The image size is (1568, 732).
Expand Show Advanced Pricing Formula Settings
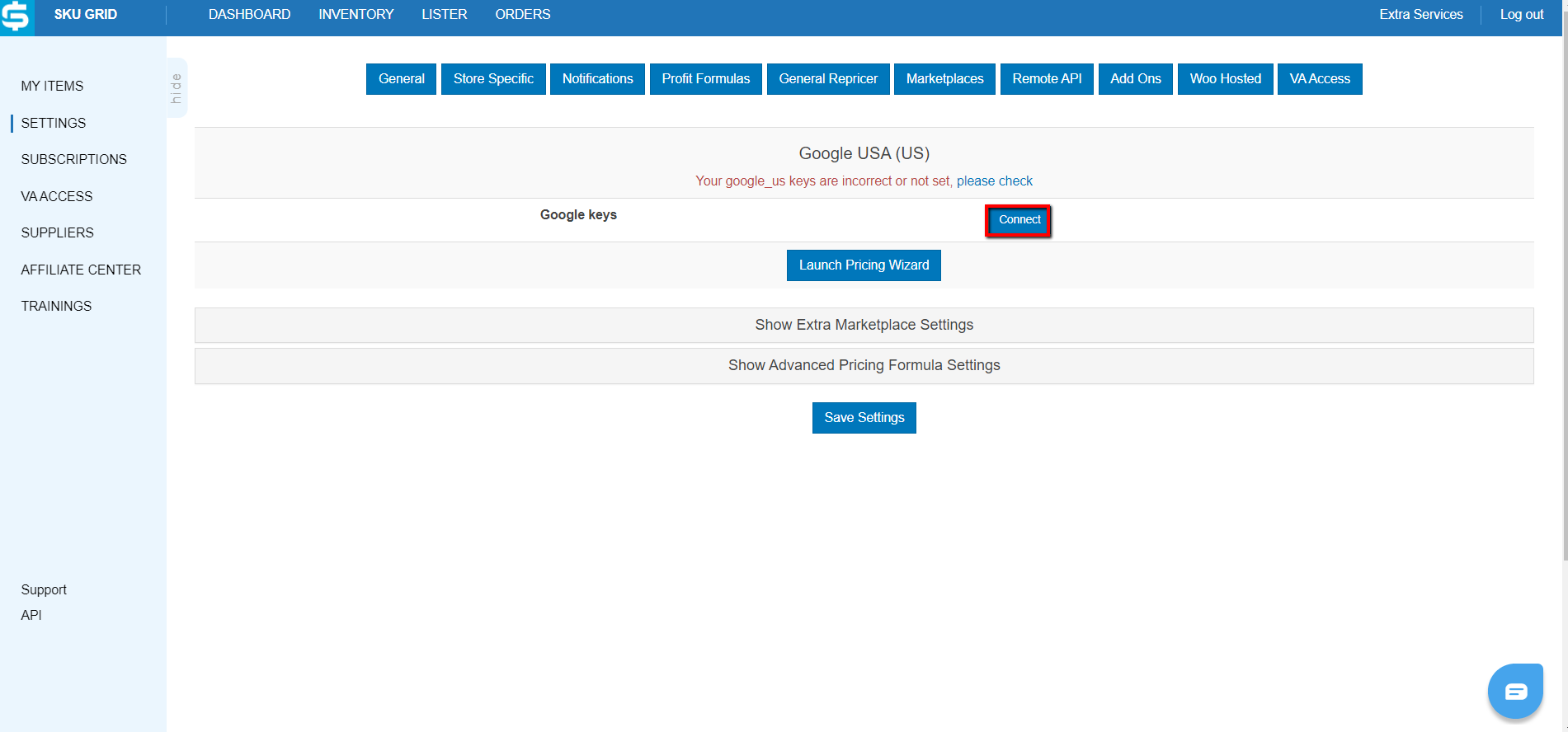point(864,365)
